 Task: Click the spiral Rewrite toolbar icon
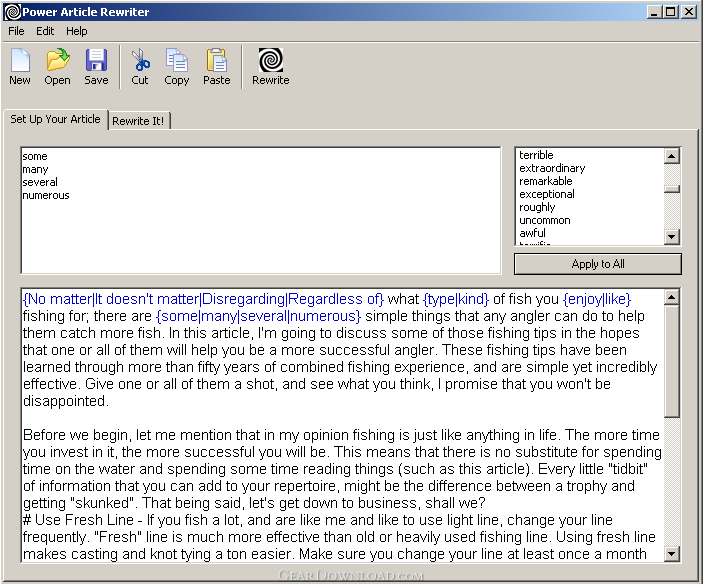[x=271, y=67]
